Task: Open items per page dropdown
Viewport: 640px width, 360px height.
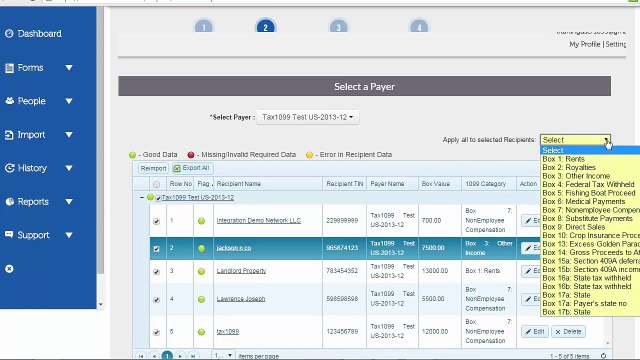Action: coord(223,356)
